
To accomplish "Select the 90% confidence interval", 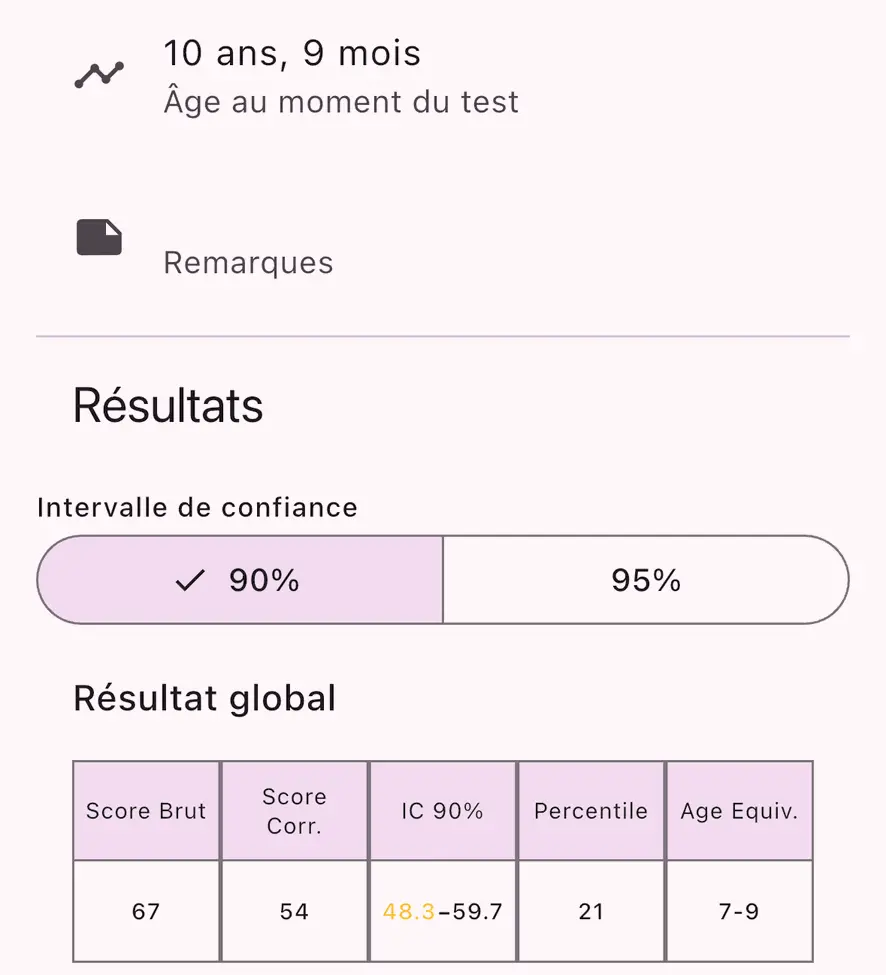I will (240, 580).
